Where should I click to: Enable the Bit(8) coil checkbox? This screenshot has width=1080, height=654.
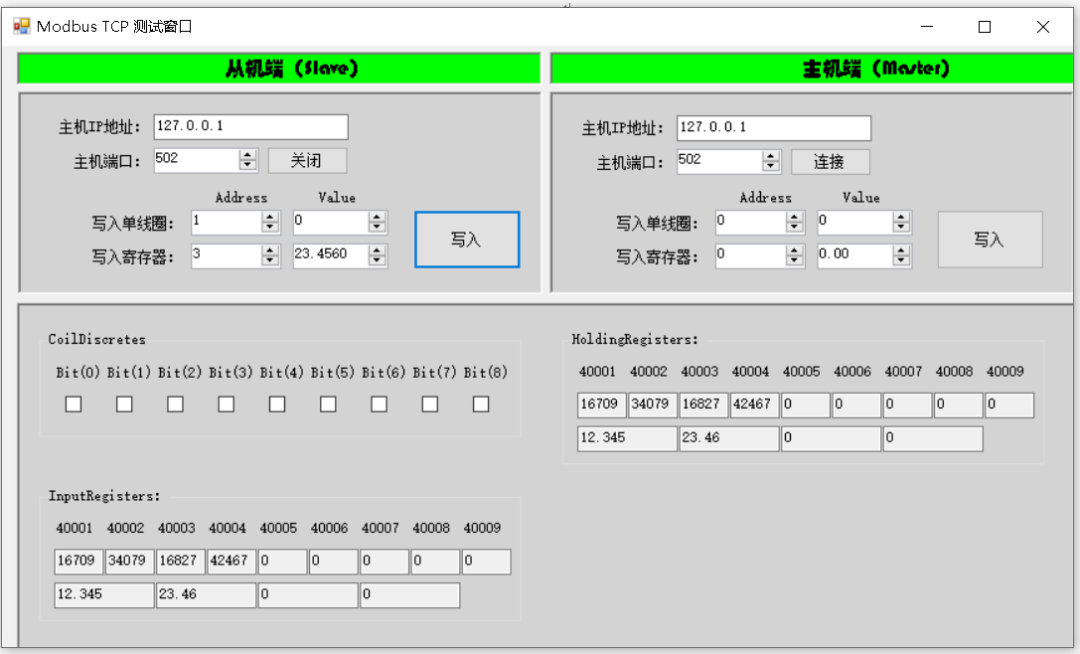tap(481, 404)
